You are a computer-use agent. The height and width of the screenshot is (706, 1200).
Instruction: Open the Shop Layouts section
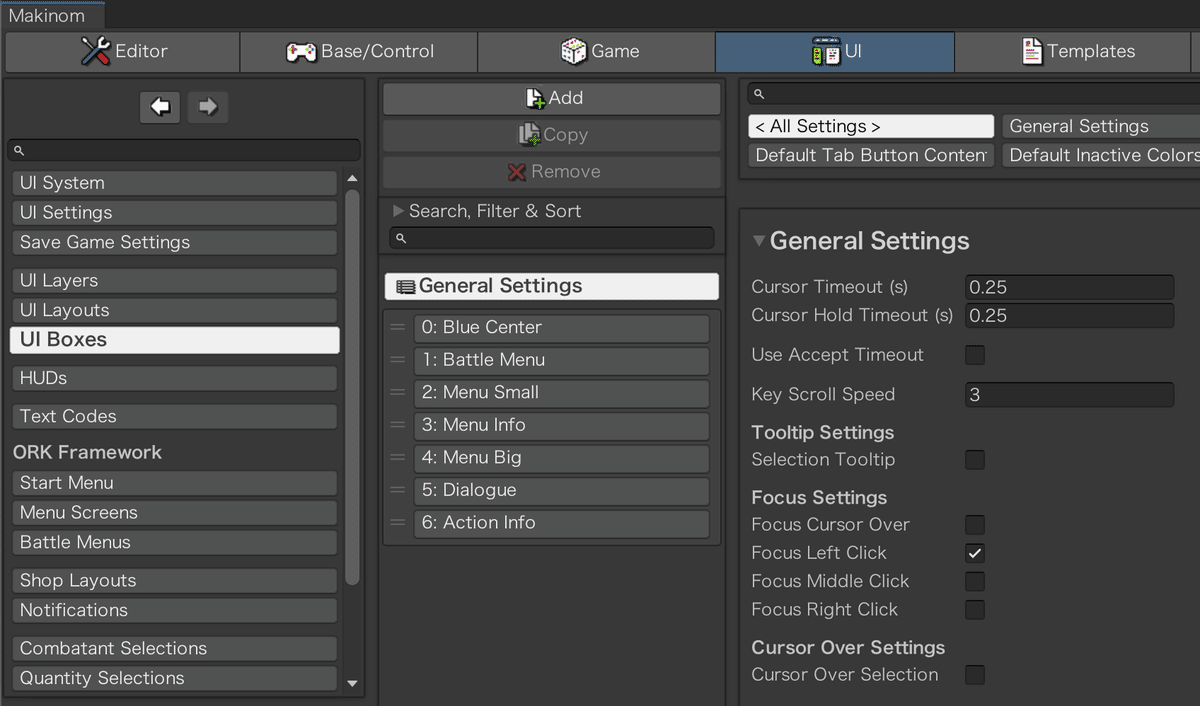175,581
